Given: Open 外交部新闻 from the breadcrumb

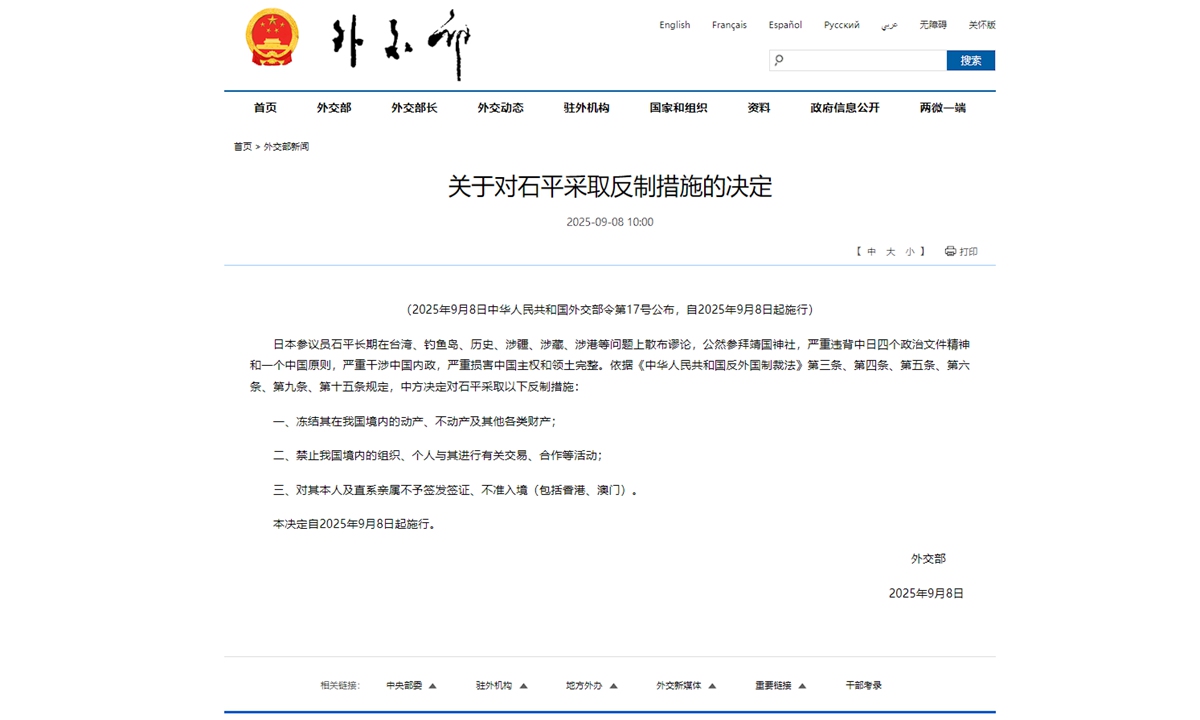Looking at the screenshot, I should click(x=285, y=145).
